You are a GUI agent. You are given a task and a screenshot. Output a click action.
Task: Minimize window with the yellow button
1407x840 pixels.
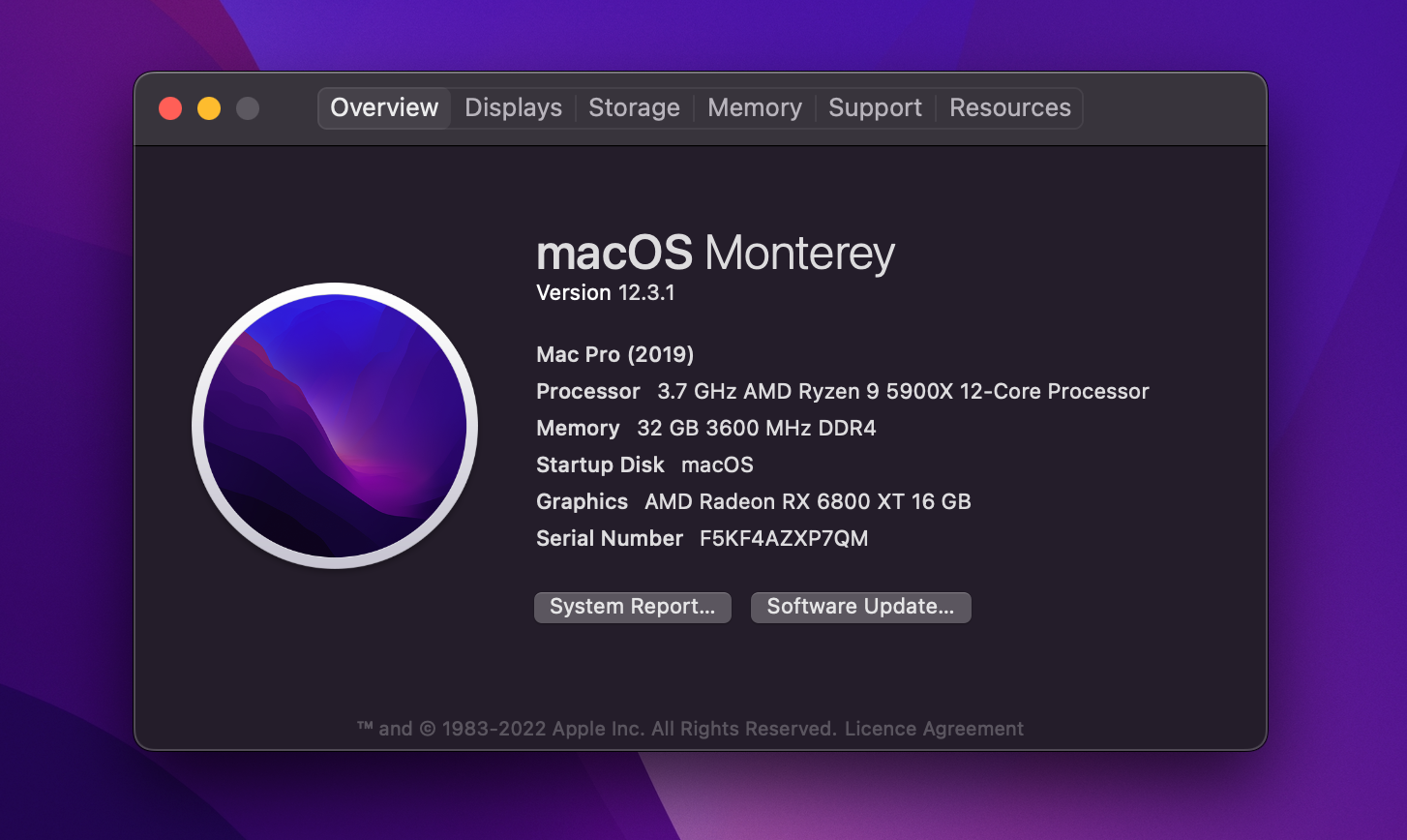209,108
